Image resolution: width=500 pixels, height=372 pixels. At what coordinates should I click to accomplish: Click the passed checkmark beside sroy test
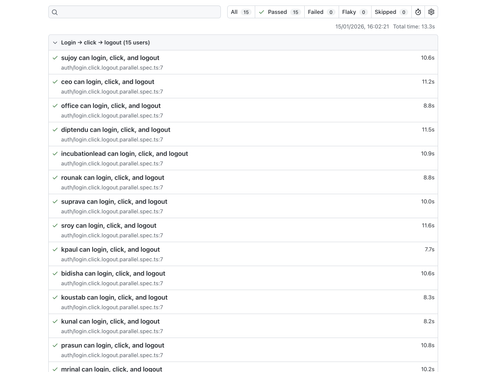(x=55, y=226)
